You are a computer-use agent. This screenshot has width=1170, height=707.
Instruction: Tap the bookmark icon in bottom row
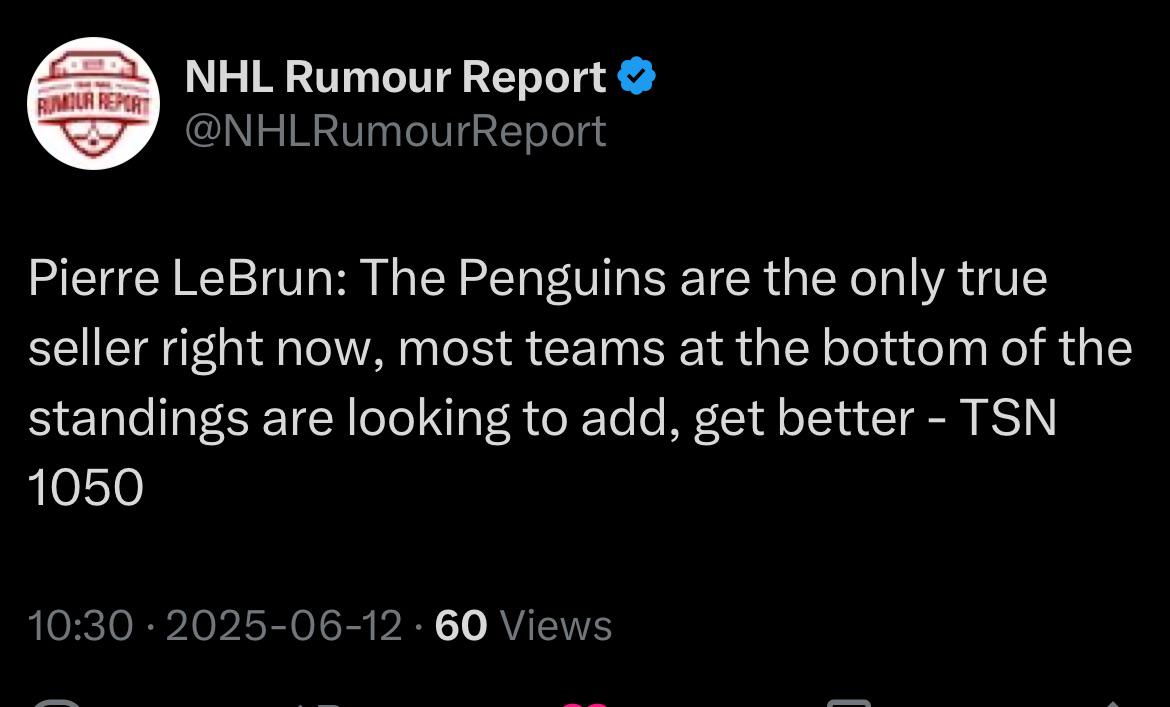point(848,703)
